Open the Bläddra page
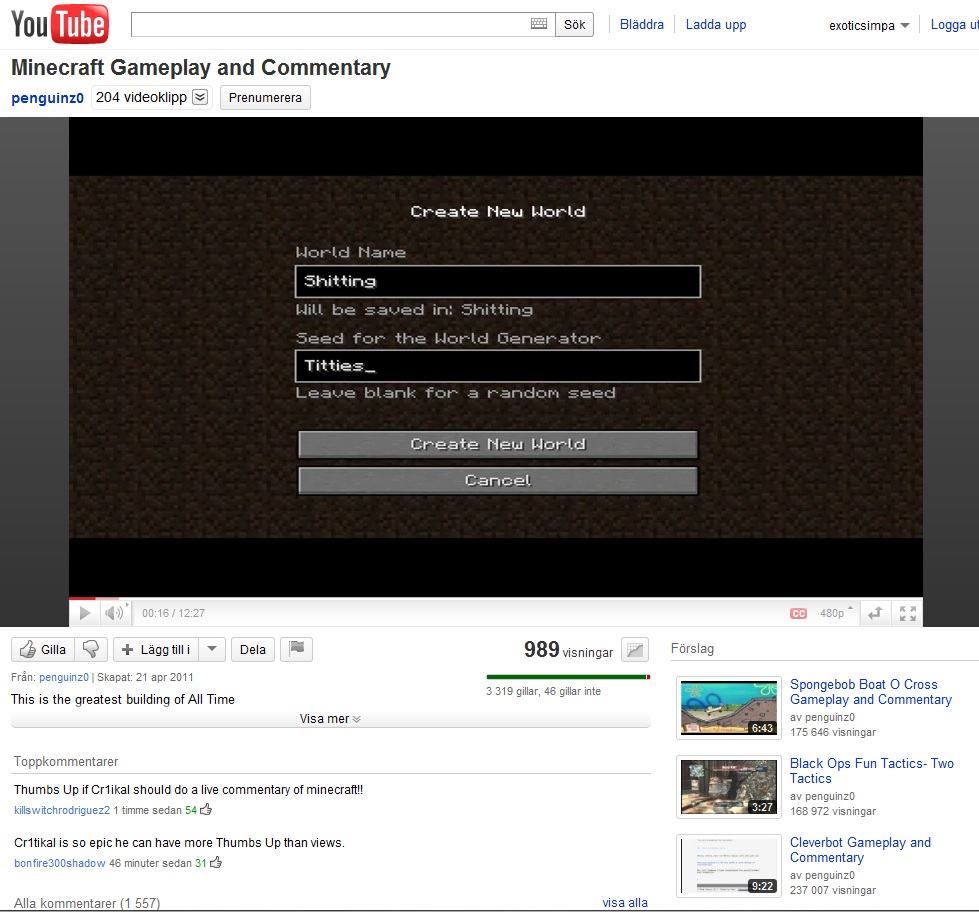 tap(642, 24)
